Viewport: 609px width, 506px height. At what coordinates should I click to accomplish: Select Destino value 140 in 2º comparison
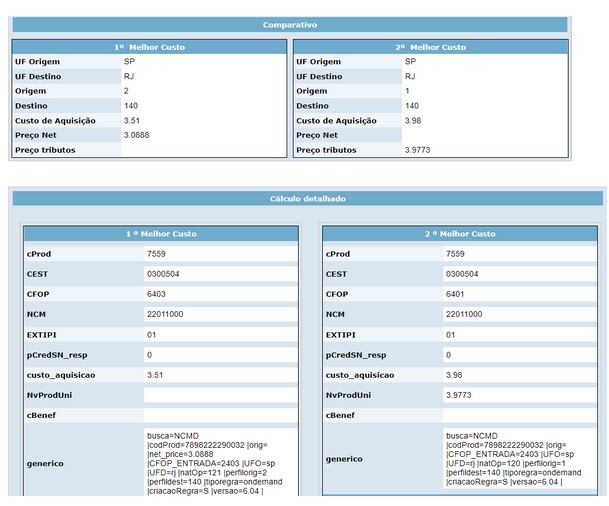412,106
